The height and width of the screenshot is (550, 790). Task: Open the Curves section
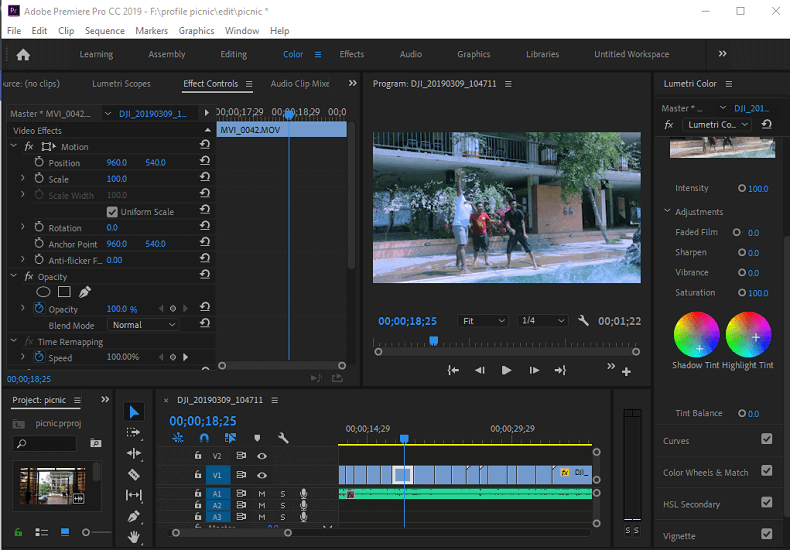pos(676,440)
